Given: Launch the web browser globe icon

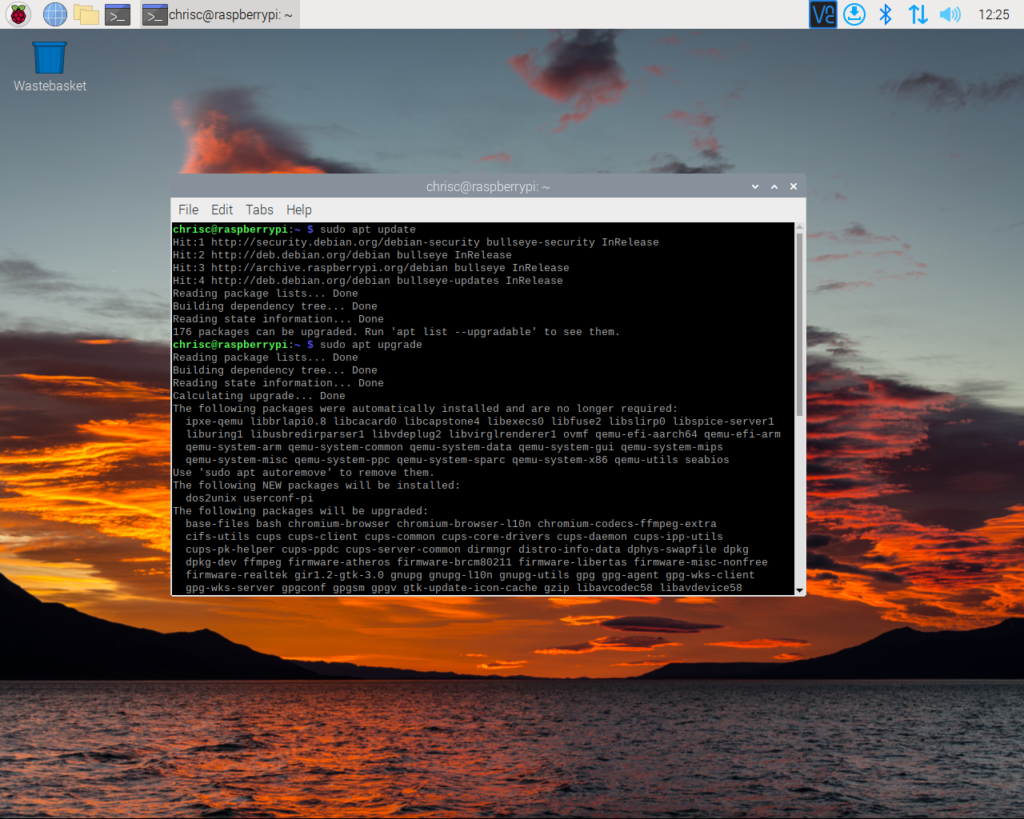Looking at the screenshot, I should tap(54, 14).
